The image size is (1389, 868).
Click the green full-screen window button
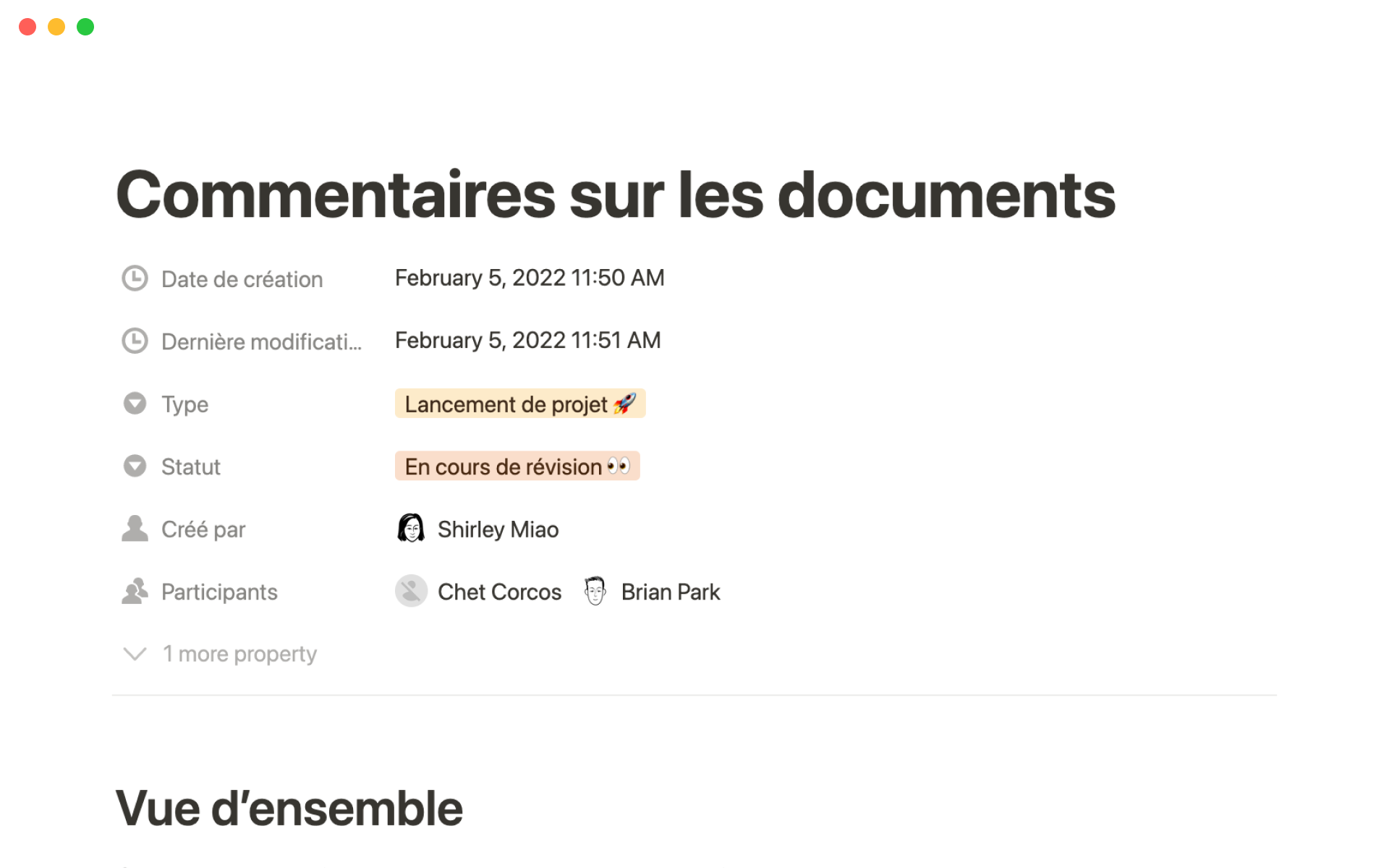point(85,27)
